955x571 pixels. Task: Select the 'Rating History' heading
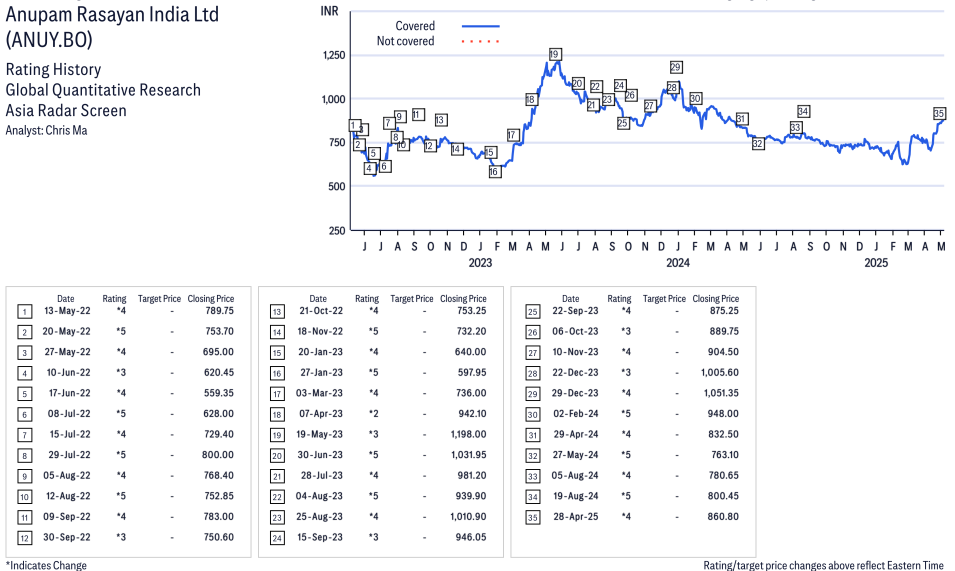(x=54, y=69)
